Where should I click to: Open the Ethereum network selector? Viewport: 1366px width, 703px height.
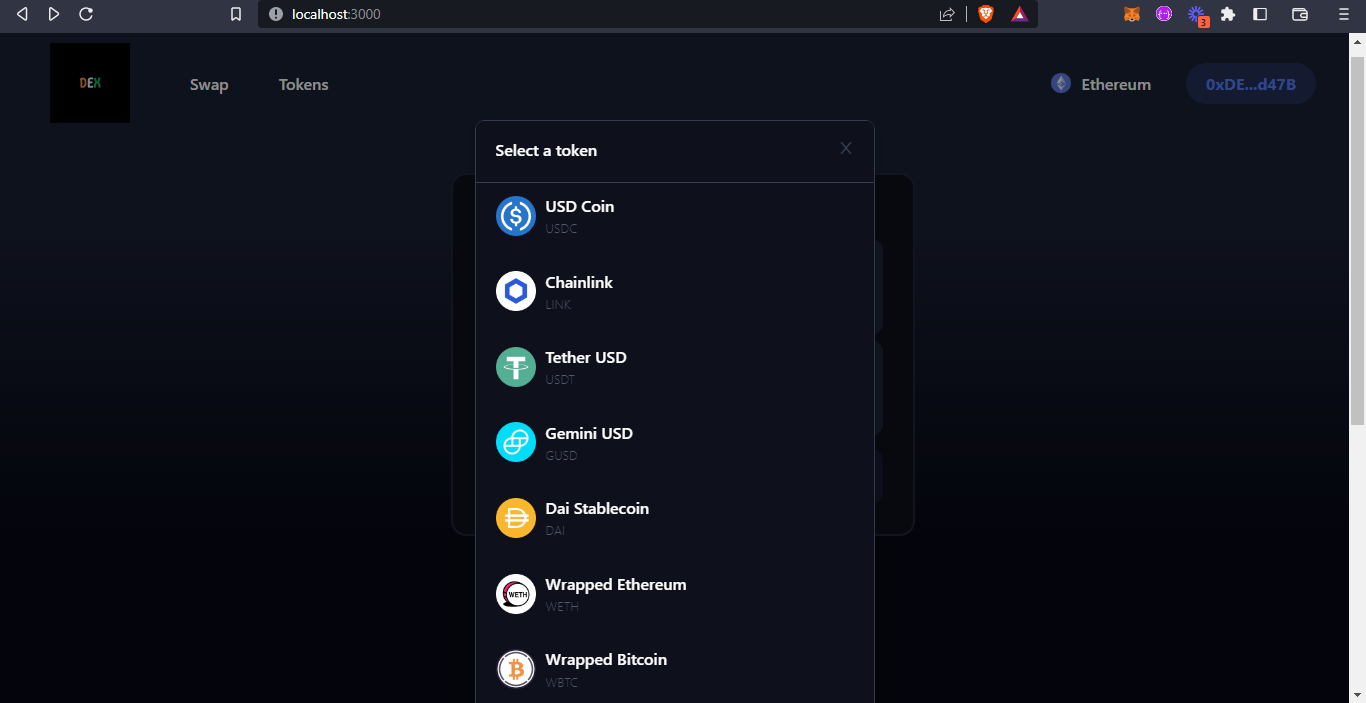coord(1100,83)
